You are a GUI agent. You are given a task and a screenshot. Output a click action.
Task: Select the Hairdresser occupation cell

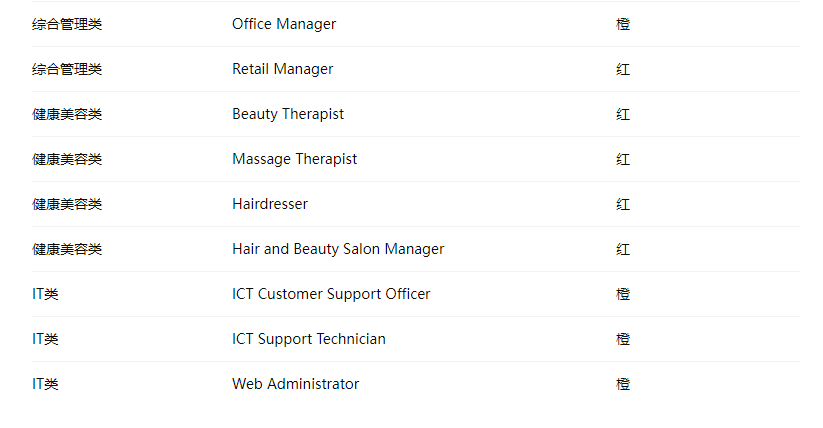[x=270, y=204]
